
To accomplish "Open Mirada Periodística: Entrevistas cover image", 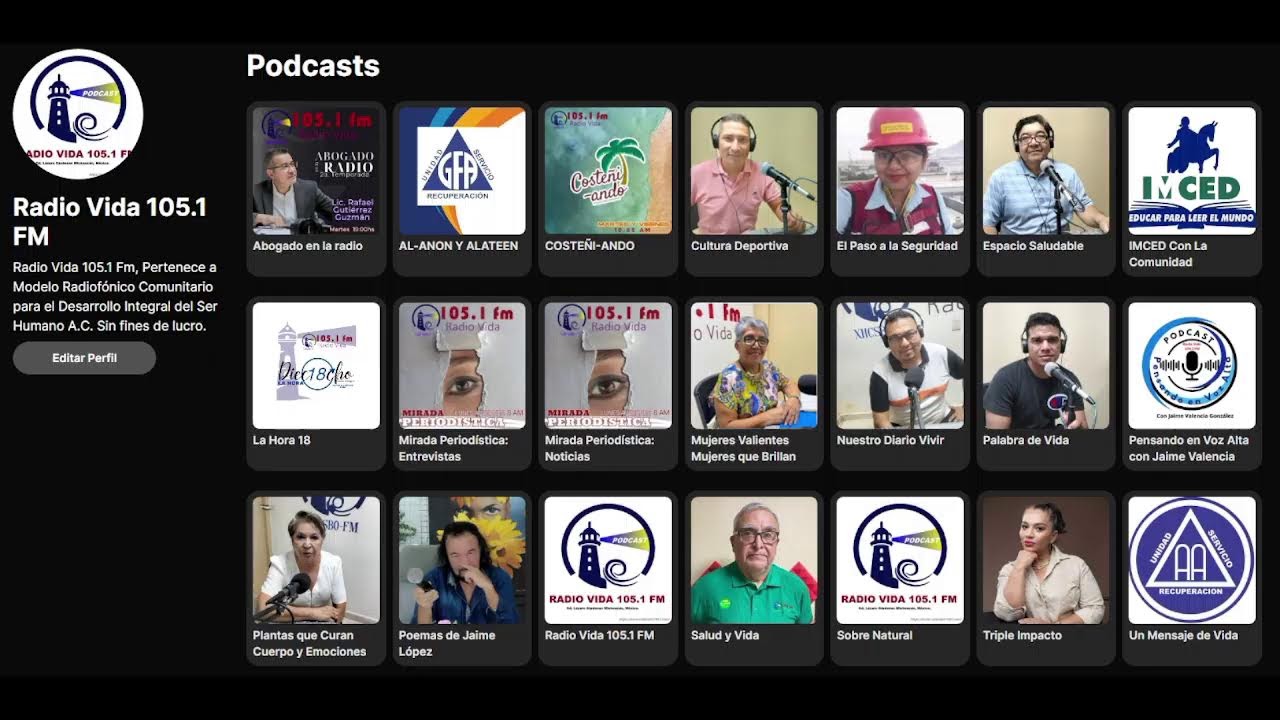I will coord(462,366).
